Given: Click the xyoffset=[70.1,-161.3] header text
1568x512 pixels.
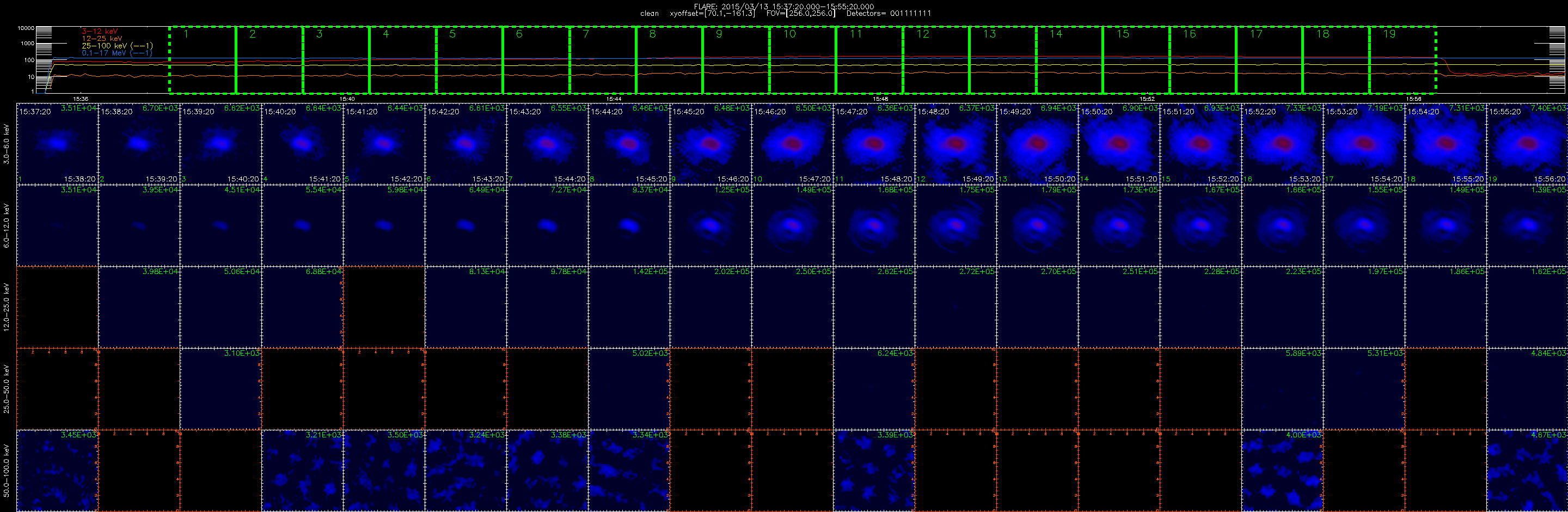Looking at the screenshot, I should (x=712, y=14).
